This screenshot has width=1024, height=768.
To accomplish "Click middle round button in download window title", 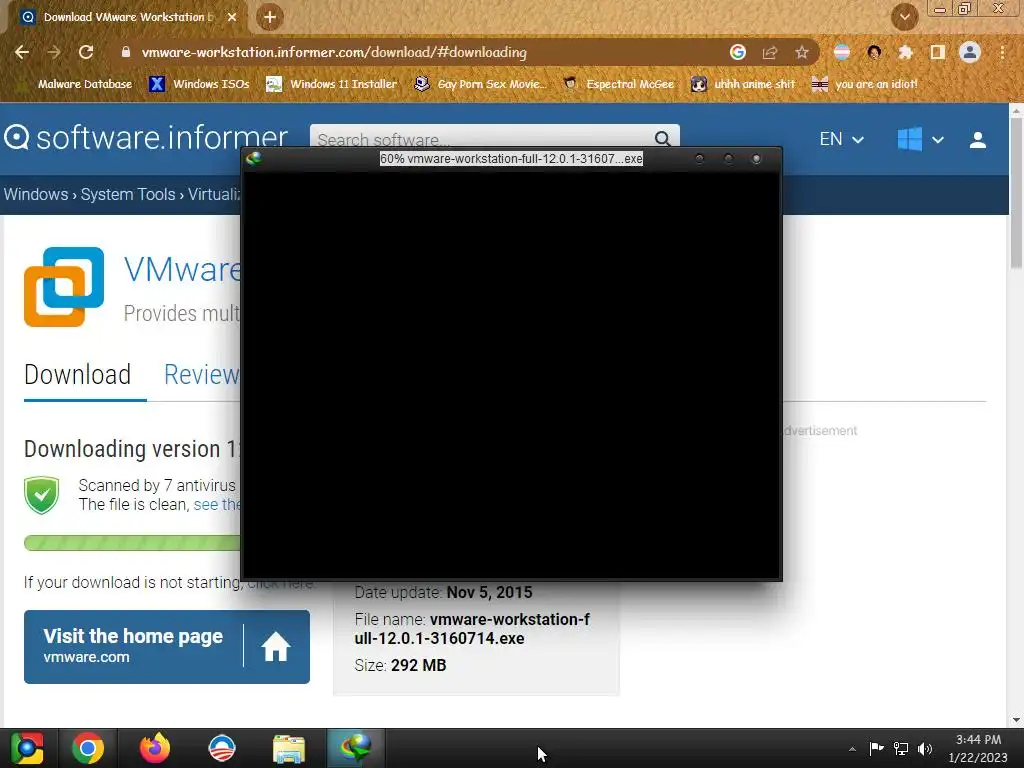I will click(x=728, y=159).
